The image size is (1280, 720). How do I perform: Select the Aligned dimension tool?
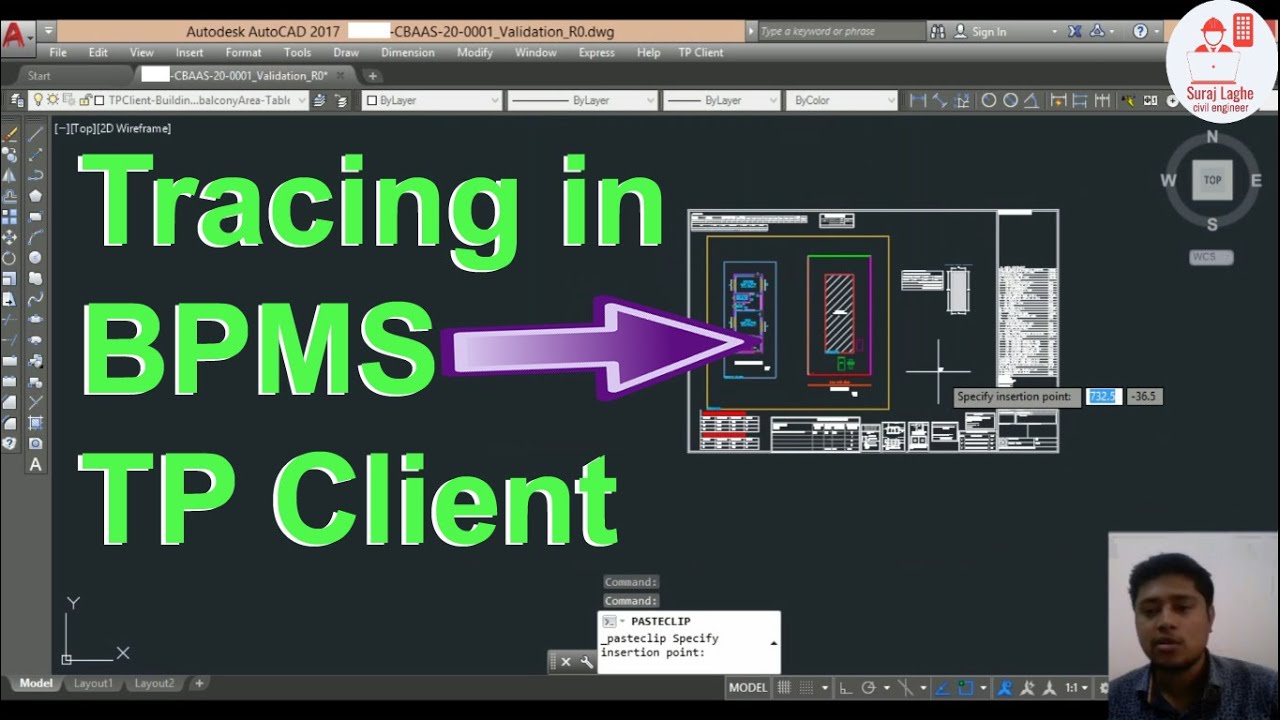[x=940, y=100]
